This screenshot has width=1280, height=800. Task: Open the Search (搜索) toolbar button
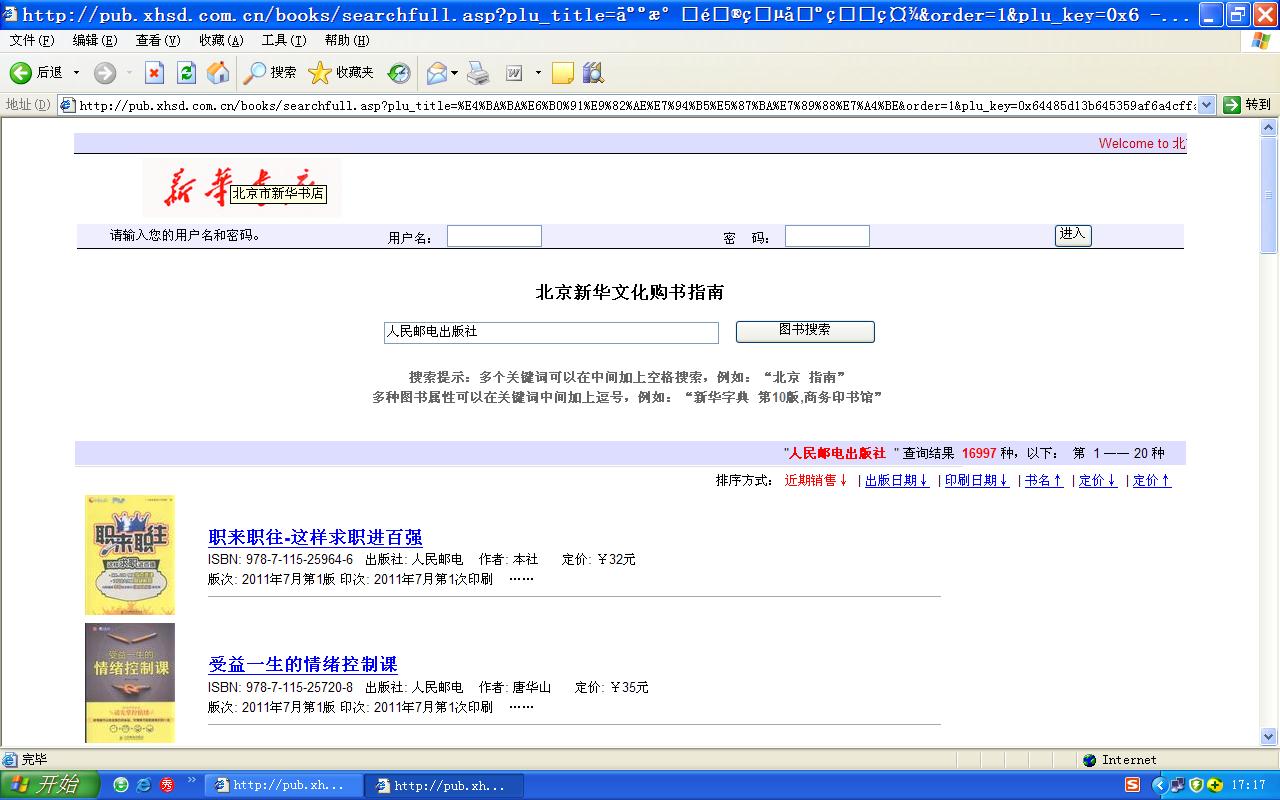coord(270,73)
